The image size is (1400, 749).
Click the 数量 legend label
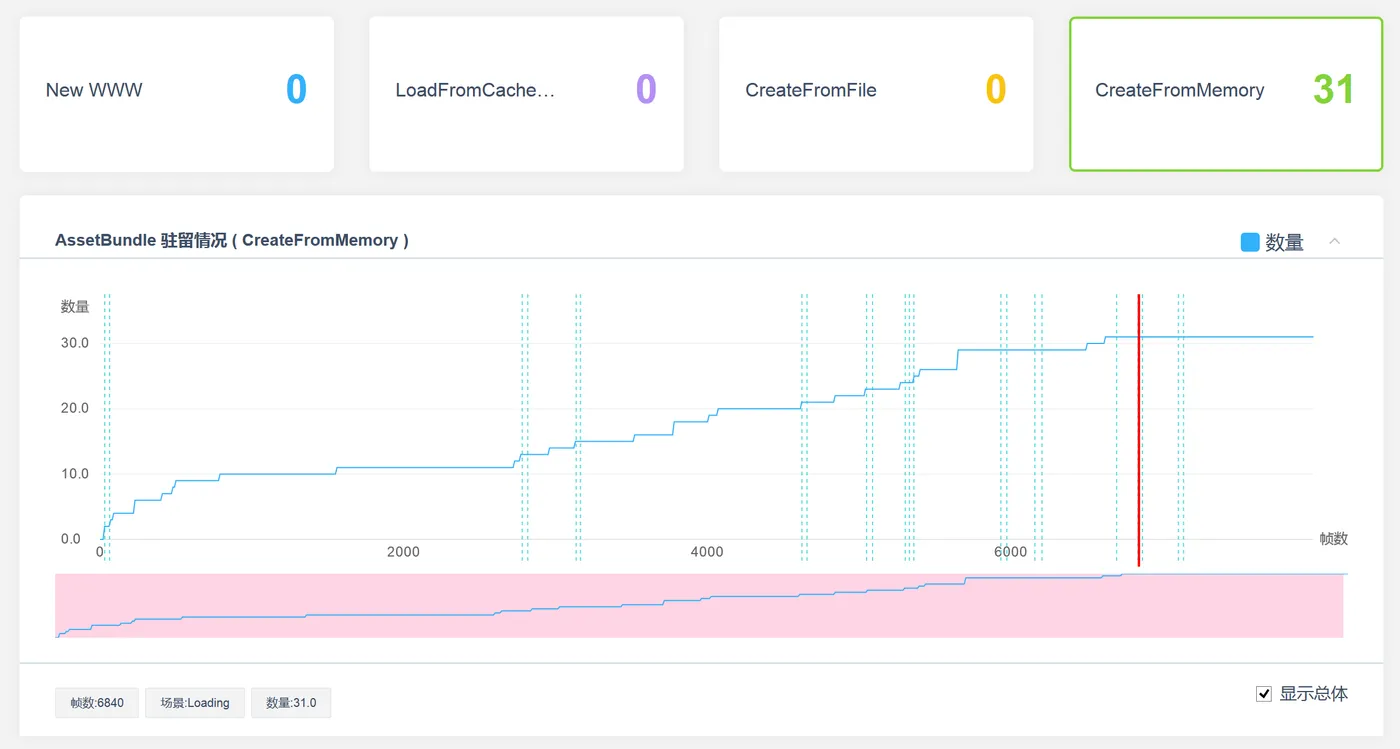coord(1285,242)
